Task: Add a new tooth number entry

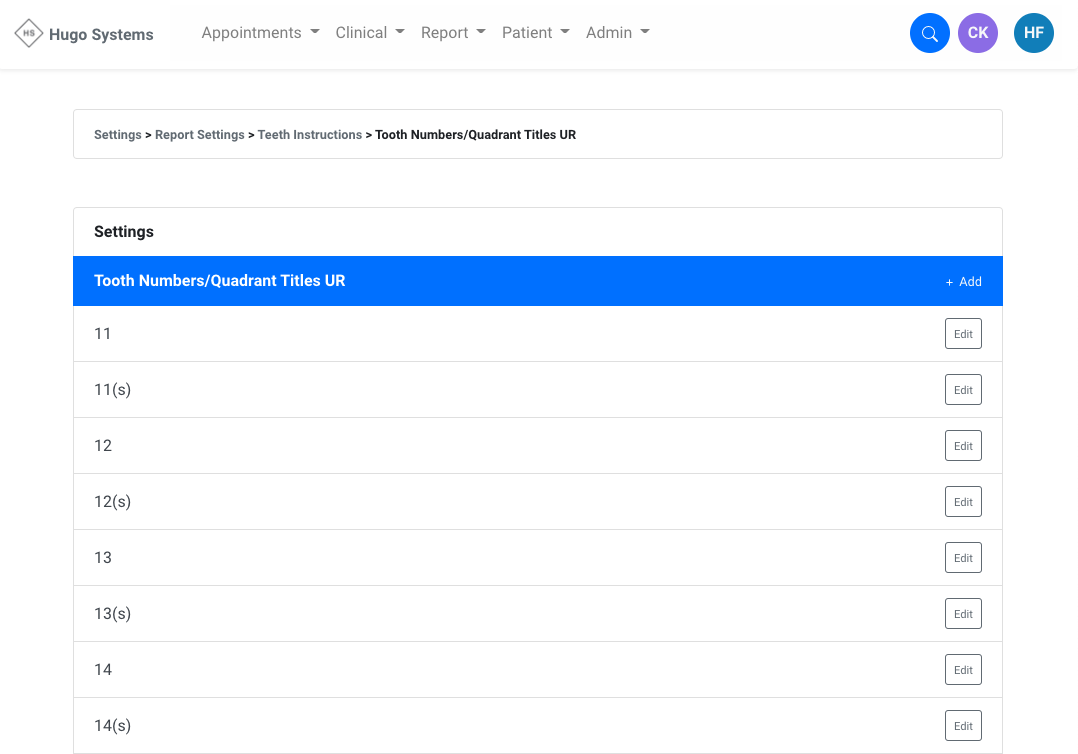Action: coord(964,282)
